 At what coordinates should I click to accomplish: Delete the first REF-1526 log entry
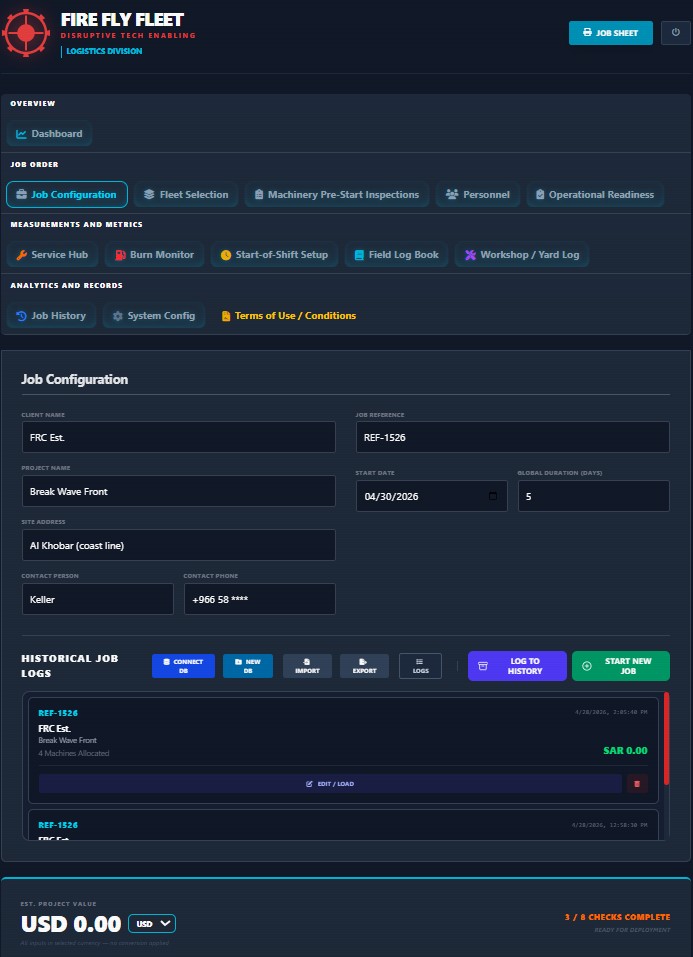point(637,784)
